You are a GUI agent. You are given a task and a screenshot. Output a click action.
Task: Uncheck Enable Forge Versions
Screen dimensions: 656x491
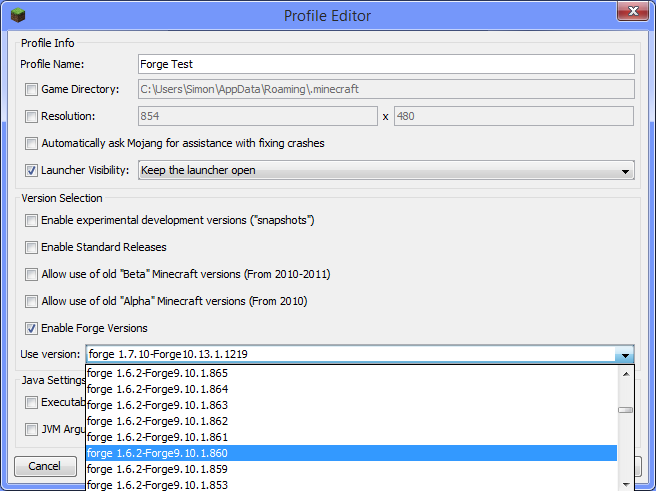point(31,328)
